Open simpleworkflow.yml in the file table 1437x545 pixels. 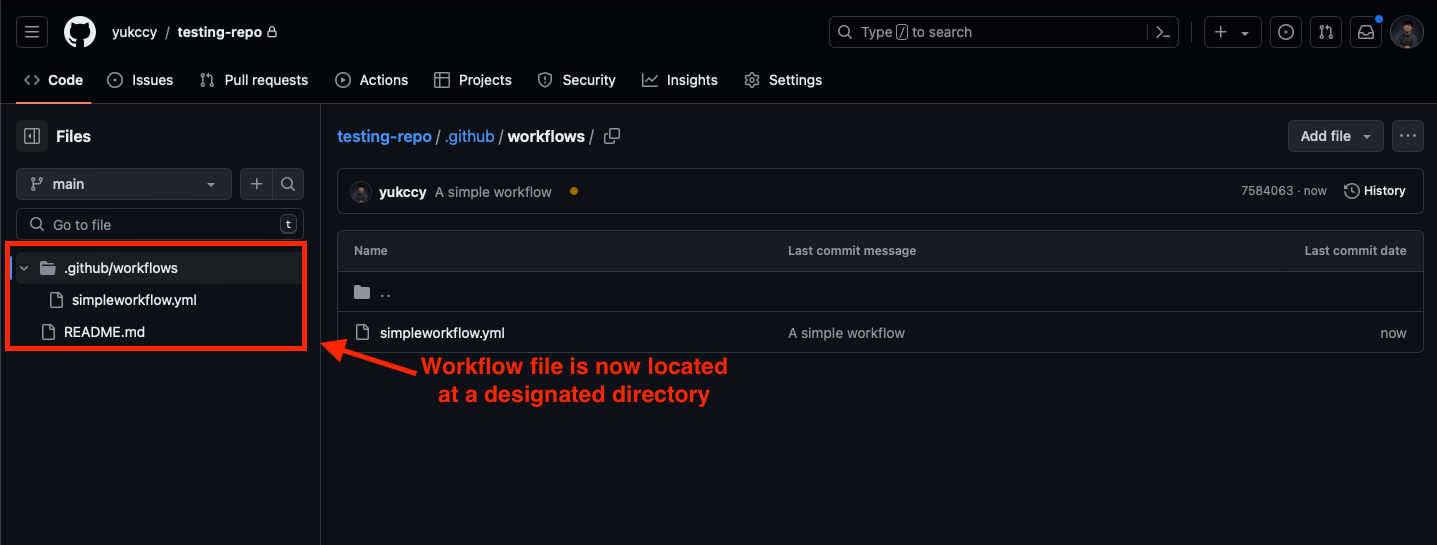pos(442,333)
